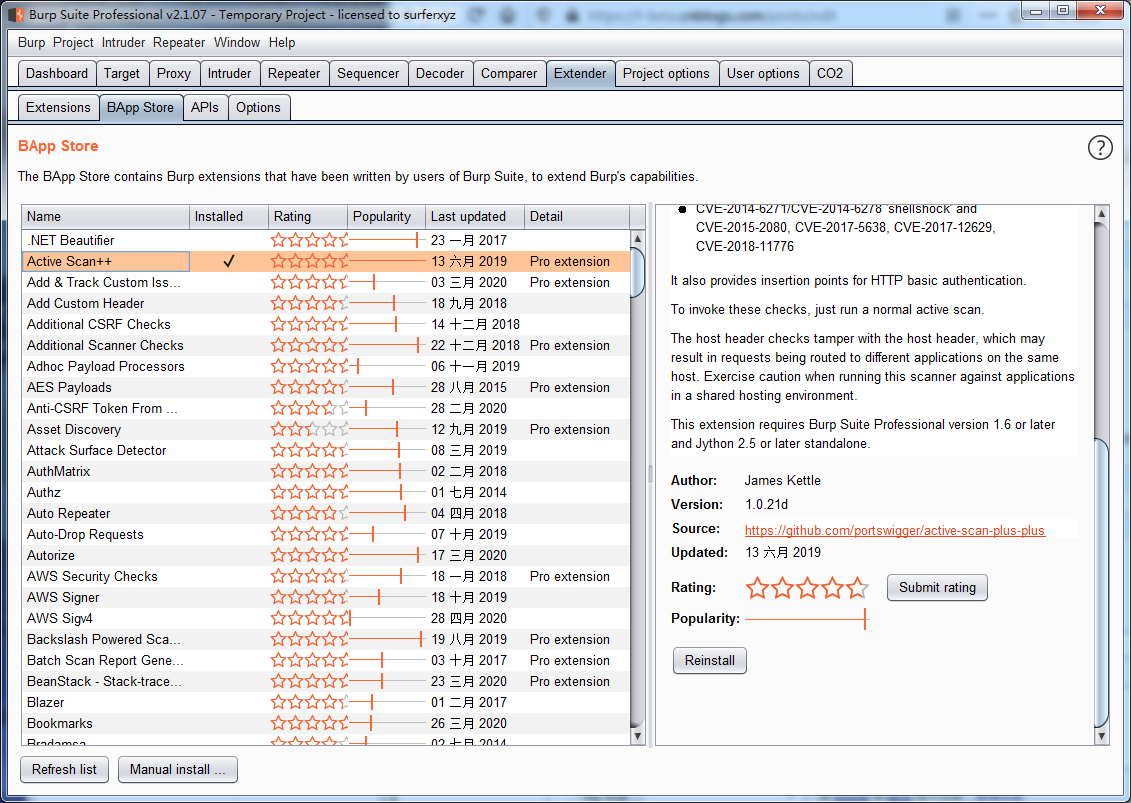Select the AES Payloads row
The width and height of the screenshot is (1131, 803).
tap(326, 387)
